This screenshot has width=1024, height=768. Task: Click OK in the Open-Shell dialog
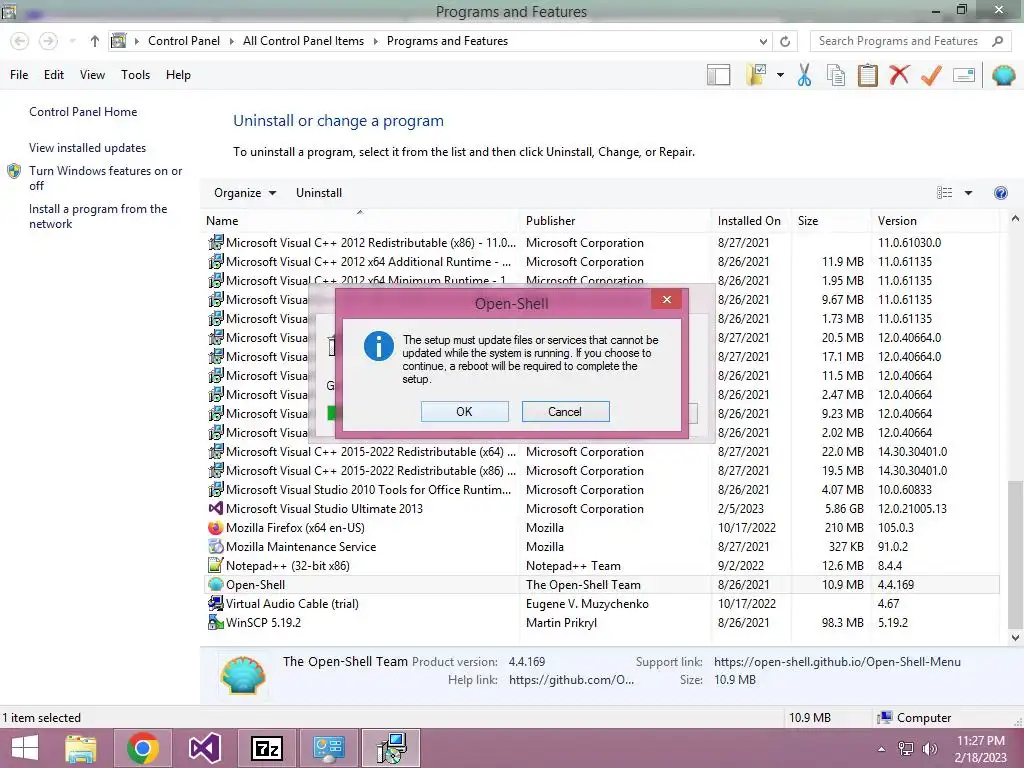point(464,411)
